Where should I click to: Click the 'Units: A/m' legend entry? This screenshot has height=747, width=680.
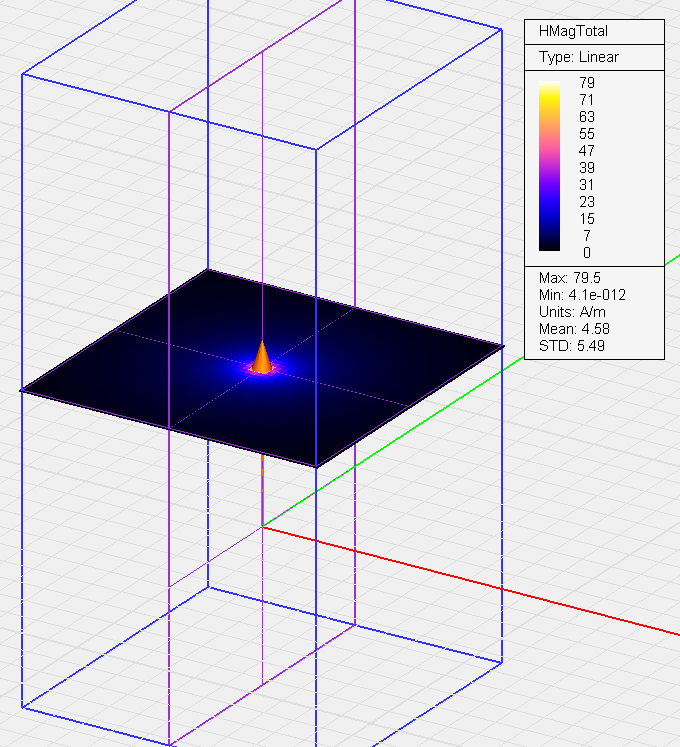point(572,312)
